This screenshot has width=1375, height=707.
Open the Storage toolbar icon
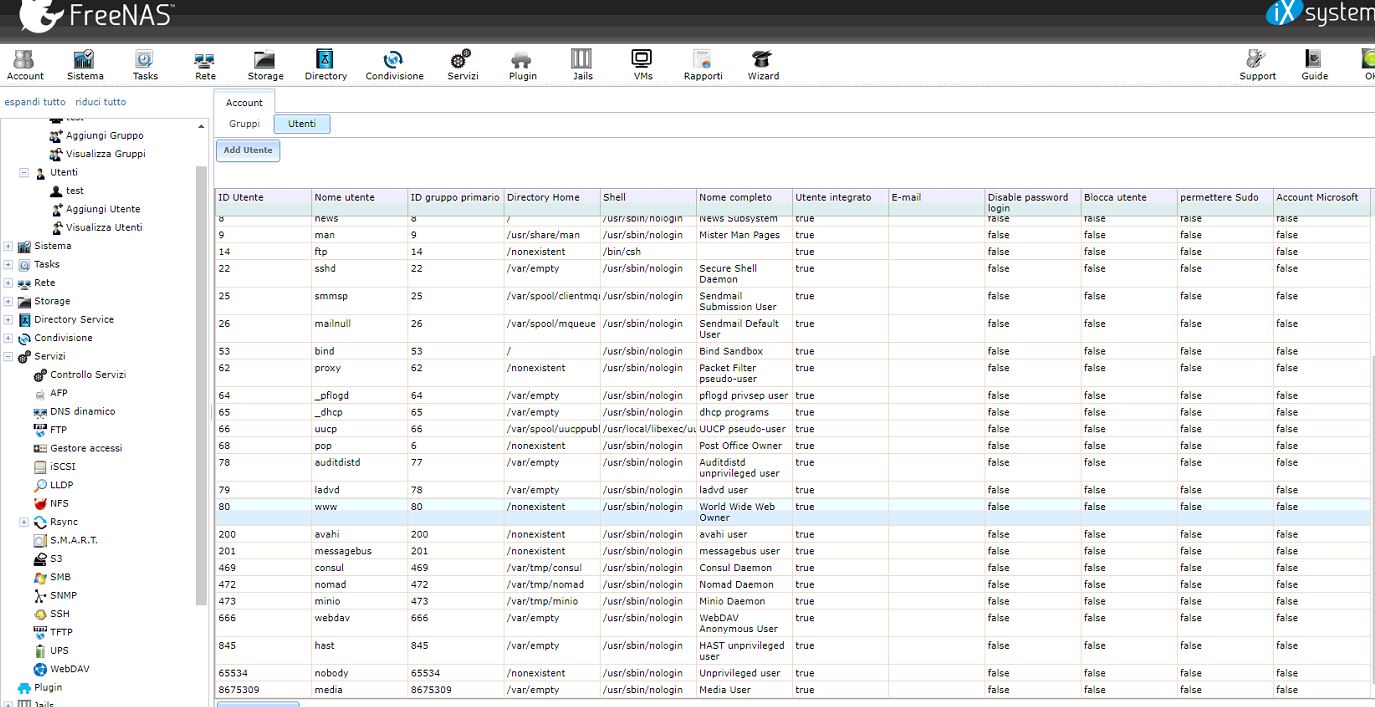point(265,65)
